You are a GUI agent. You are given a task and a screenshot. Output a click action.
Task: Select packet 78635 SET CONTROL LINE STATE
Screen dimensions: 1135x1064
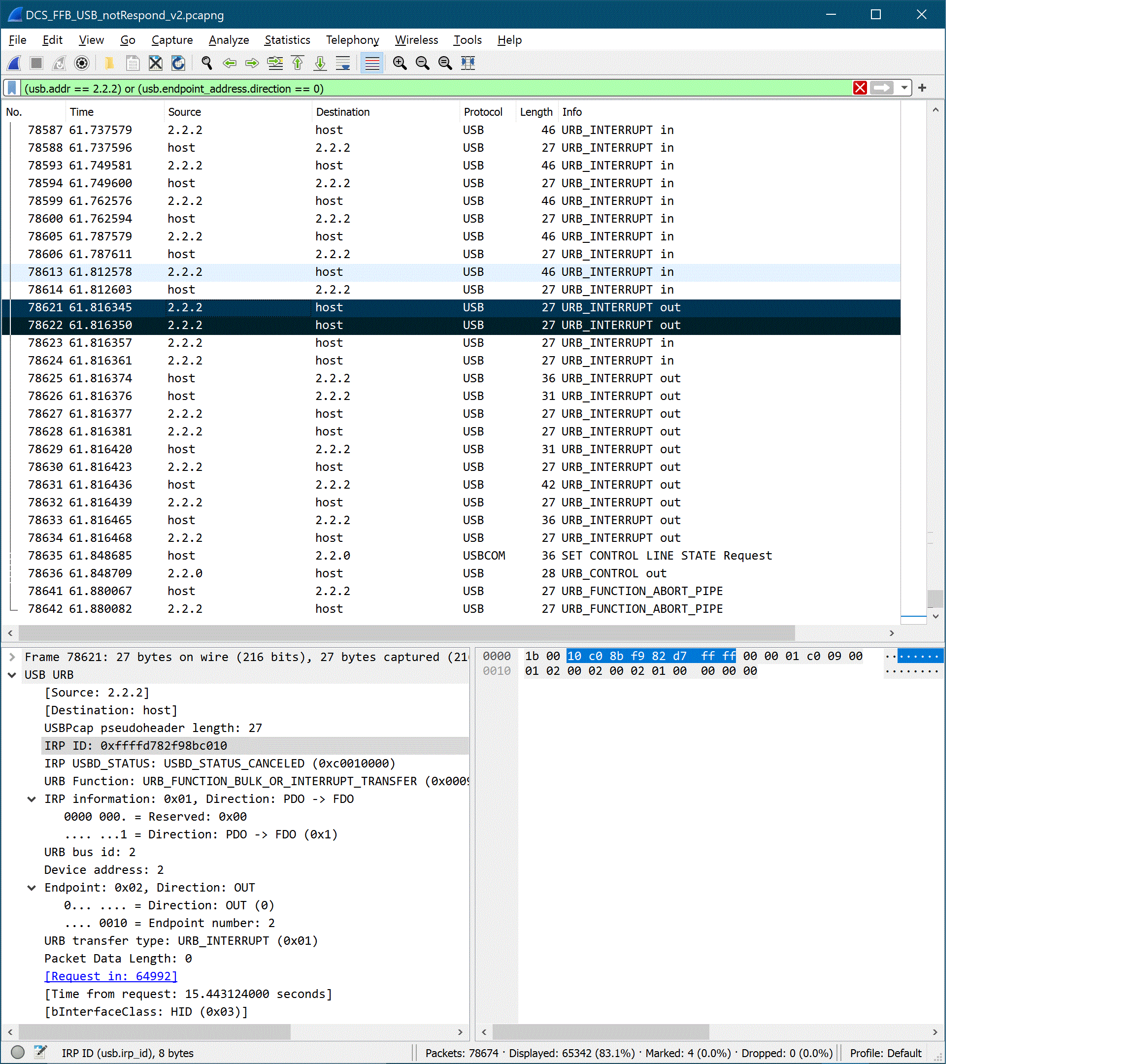400,556
